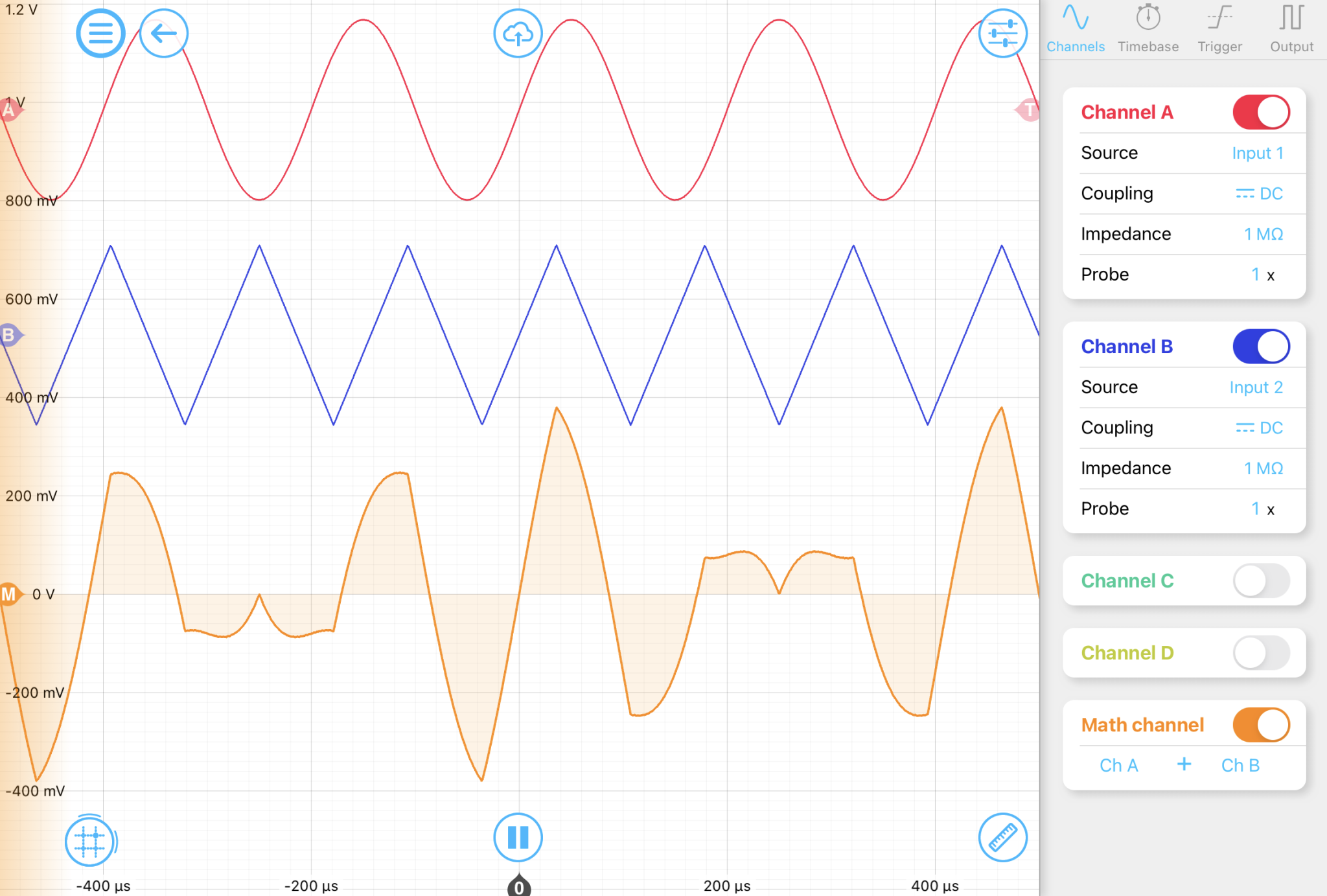This screenshot has width=1327, height=896.
Task: Open the measurement ruler tool
Action: point(1004,837)
